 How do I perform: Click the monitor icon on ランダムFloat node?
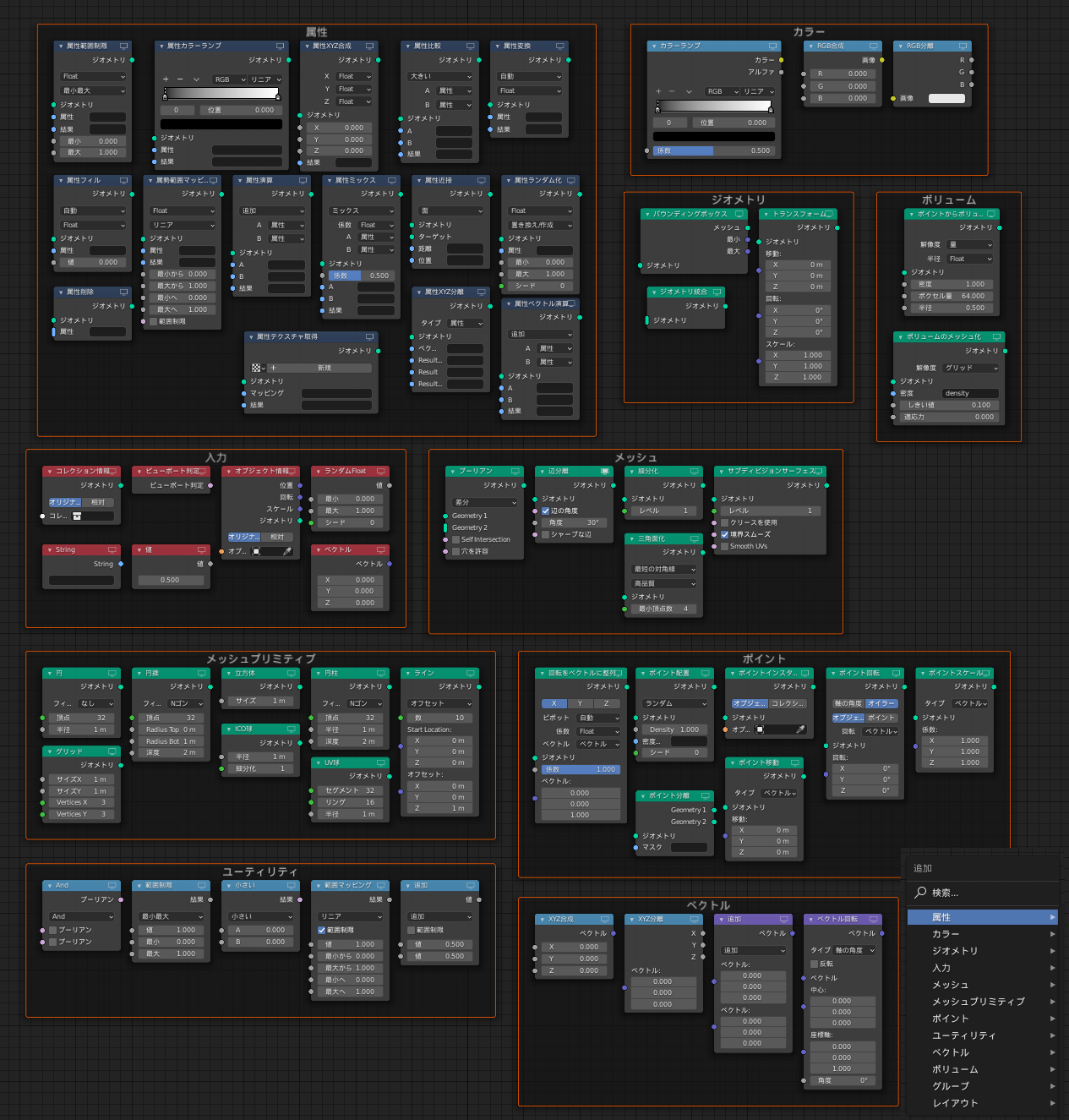point(381,471)
